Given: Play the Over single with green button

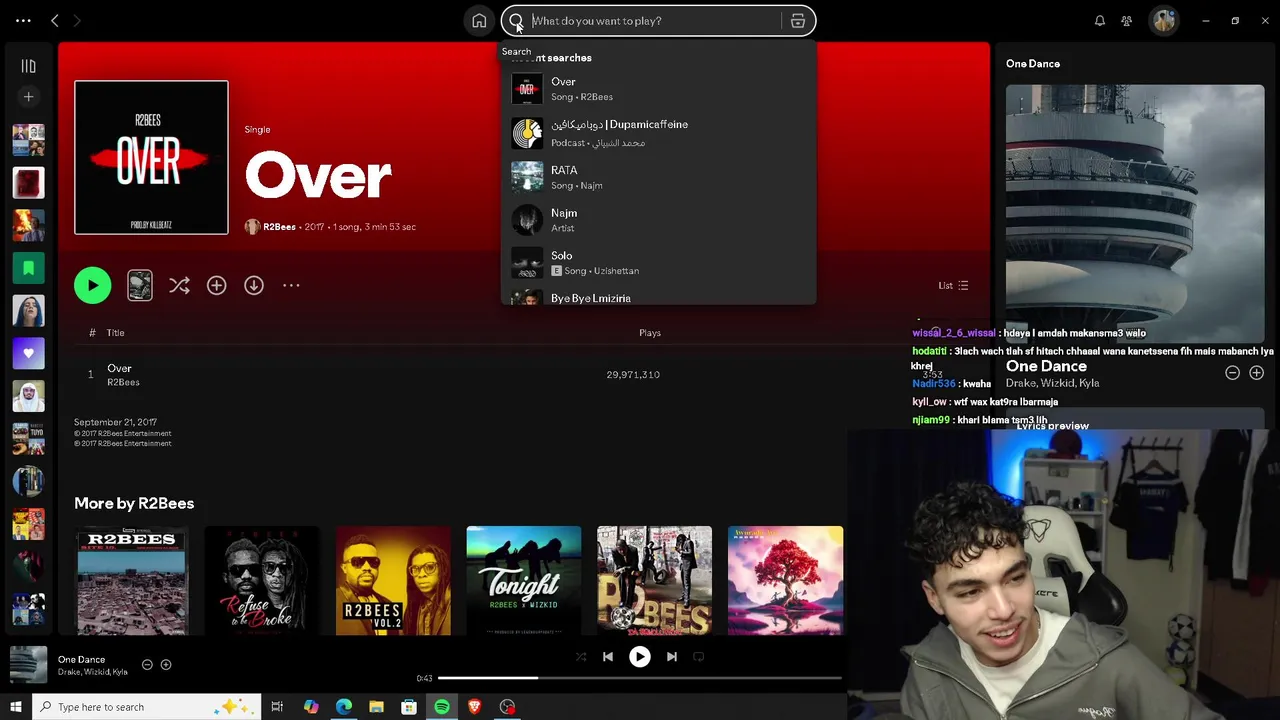Looking at the screenshot, I should (93, 285).
